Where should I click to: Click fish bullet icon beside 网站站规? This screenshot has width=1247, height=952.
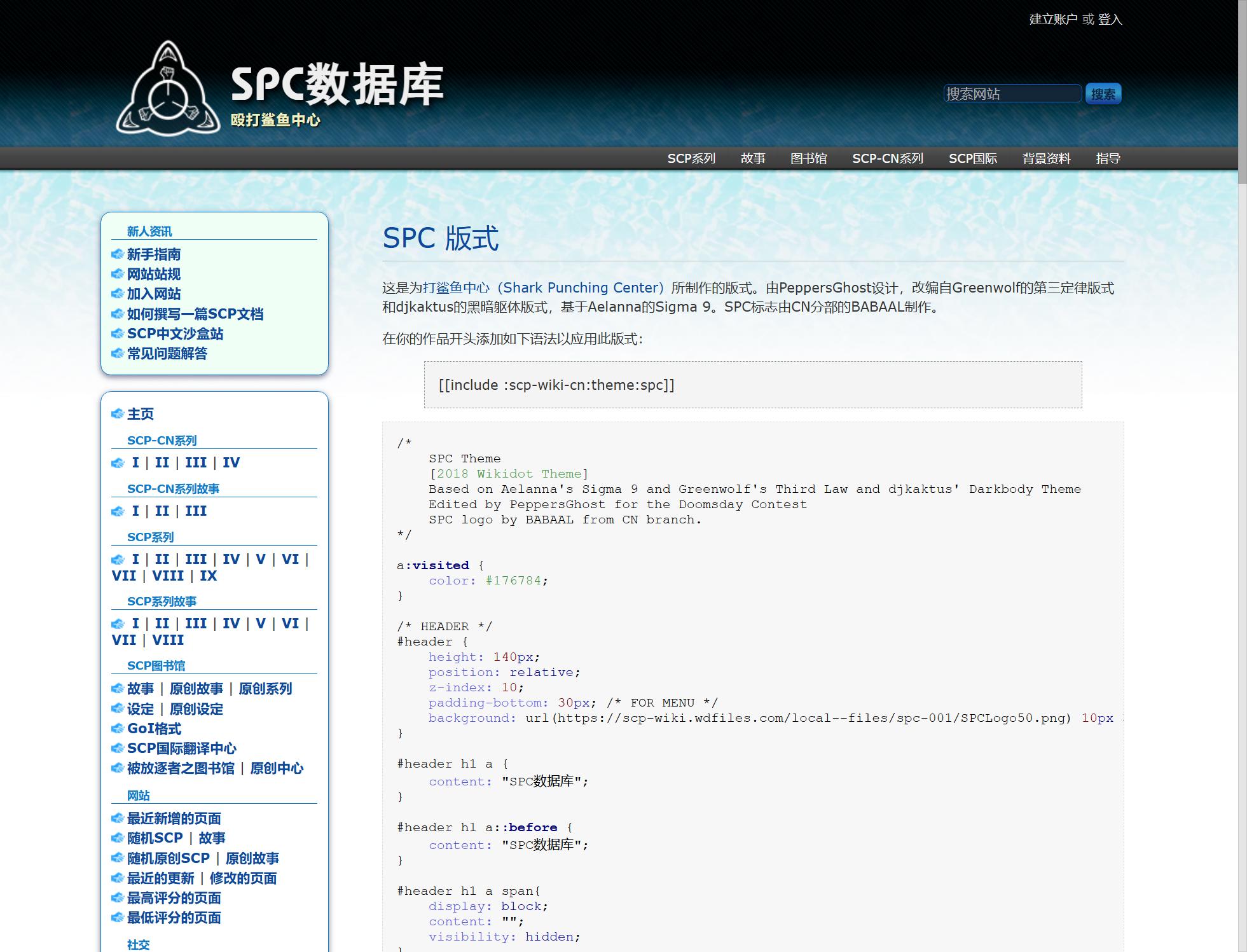(x=118, y=274)
